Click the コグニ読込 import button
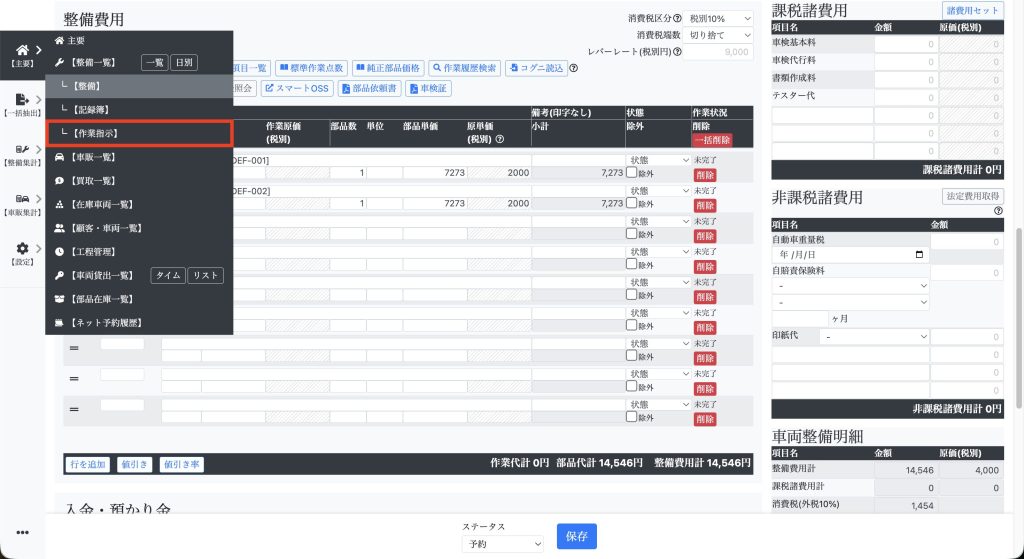1024x559 pixels. (x=536, y=68)
